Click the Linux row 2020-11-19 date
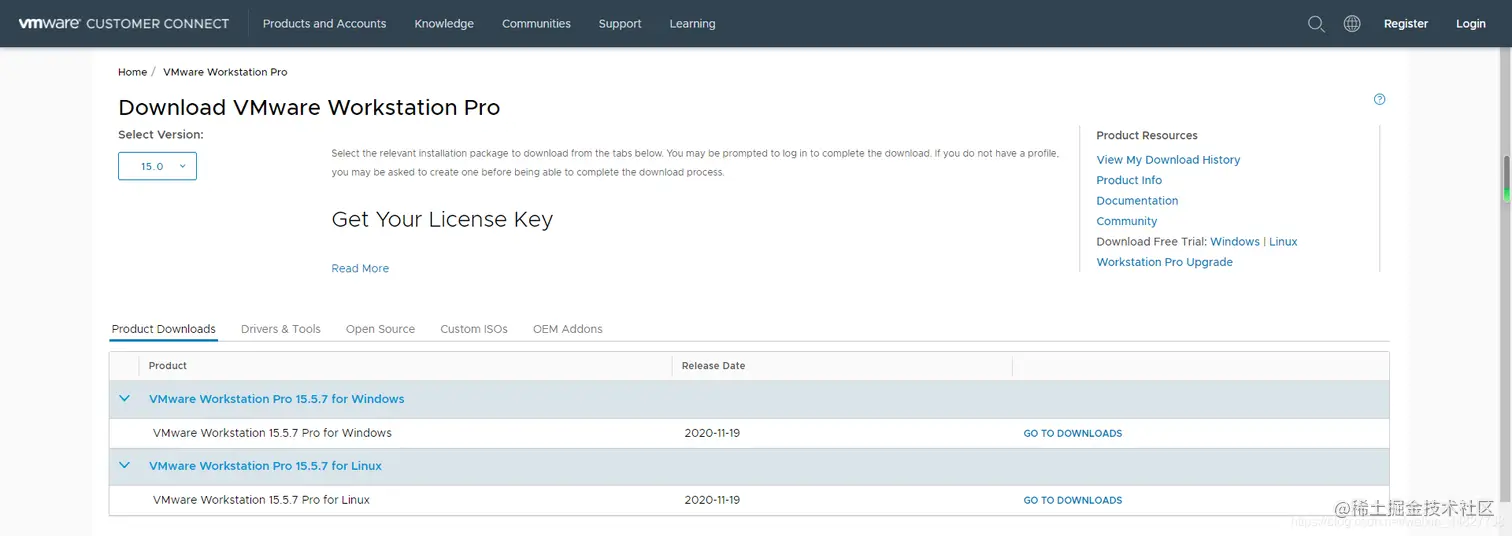The width and height of the screenshot is (1512, 536). 712,500
